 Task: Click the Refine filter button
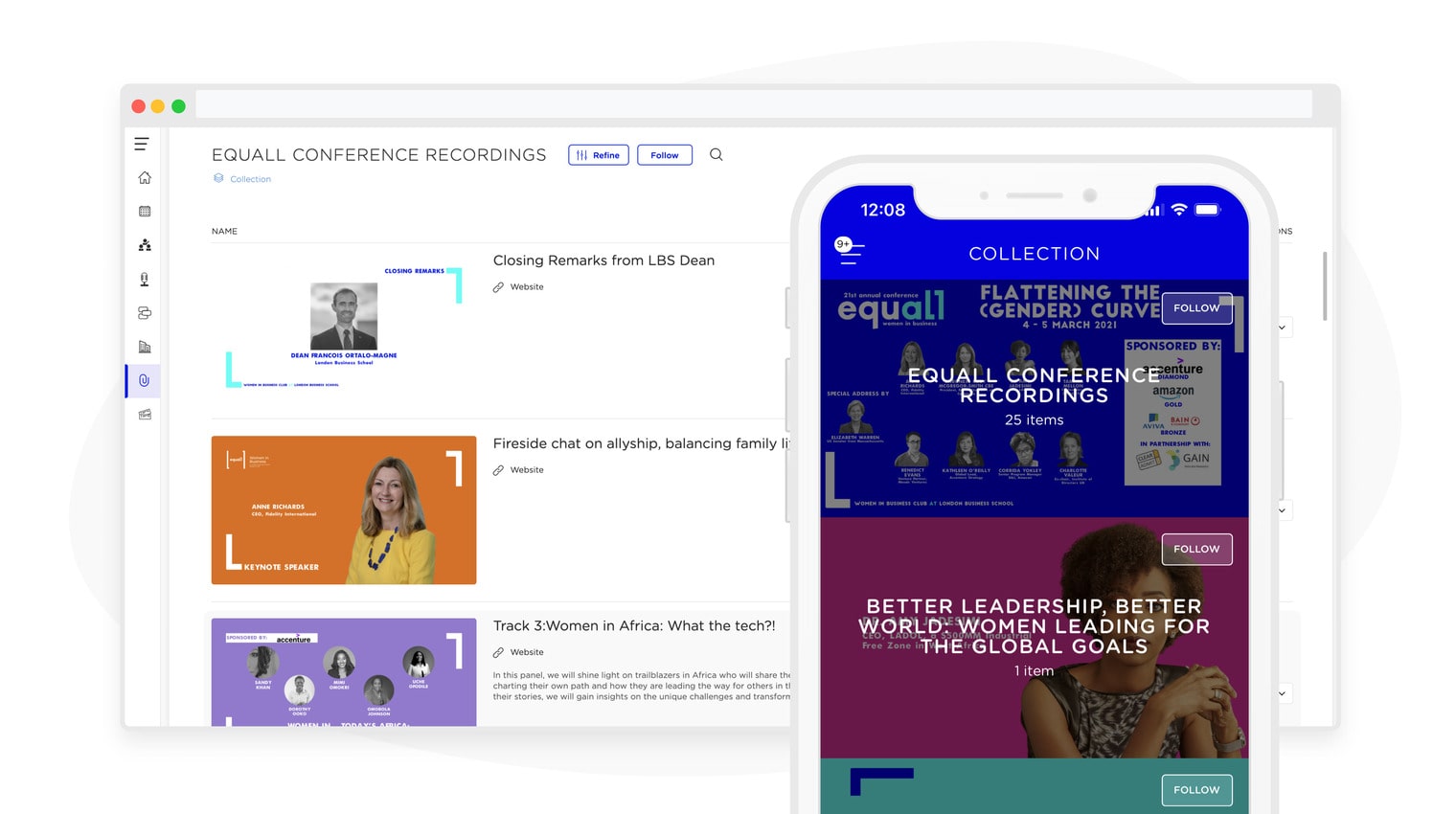tap(599, 155)
